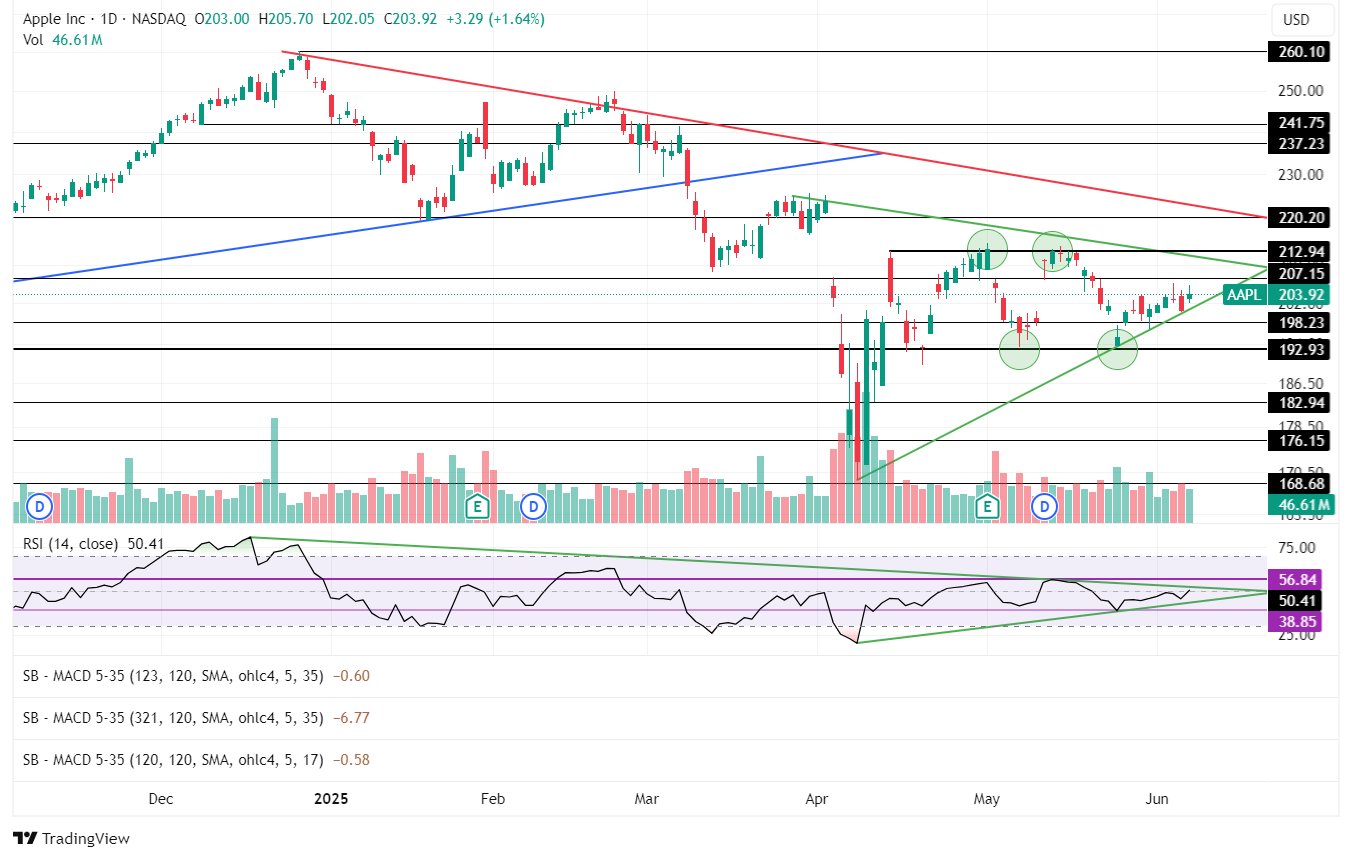Click the Feb label on time axis
The image size is (1352, 860).
click(x=492, y=798)
